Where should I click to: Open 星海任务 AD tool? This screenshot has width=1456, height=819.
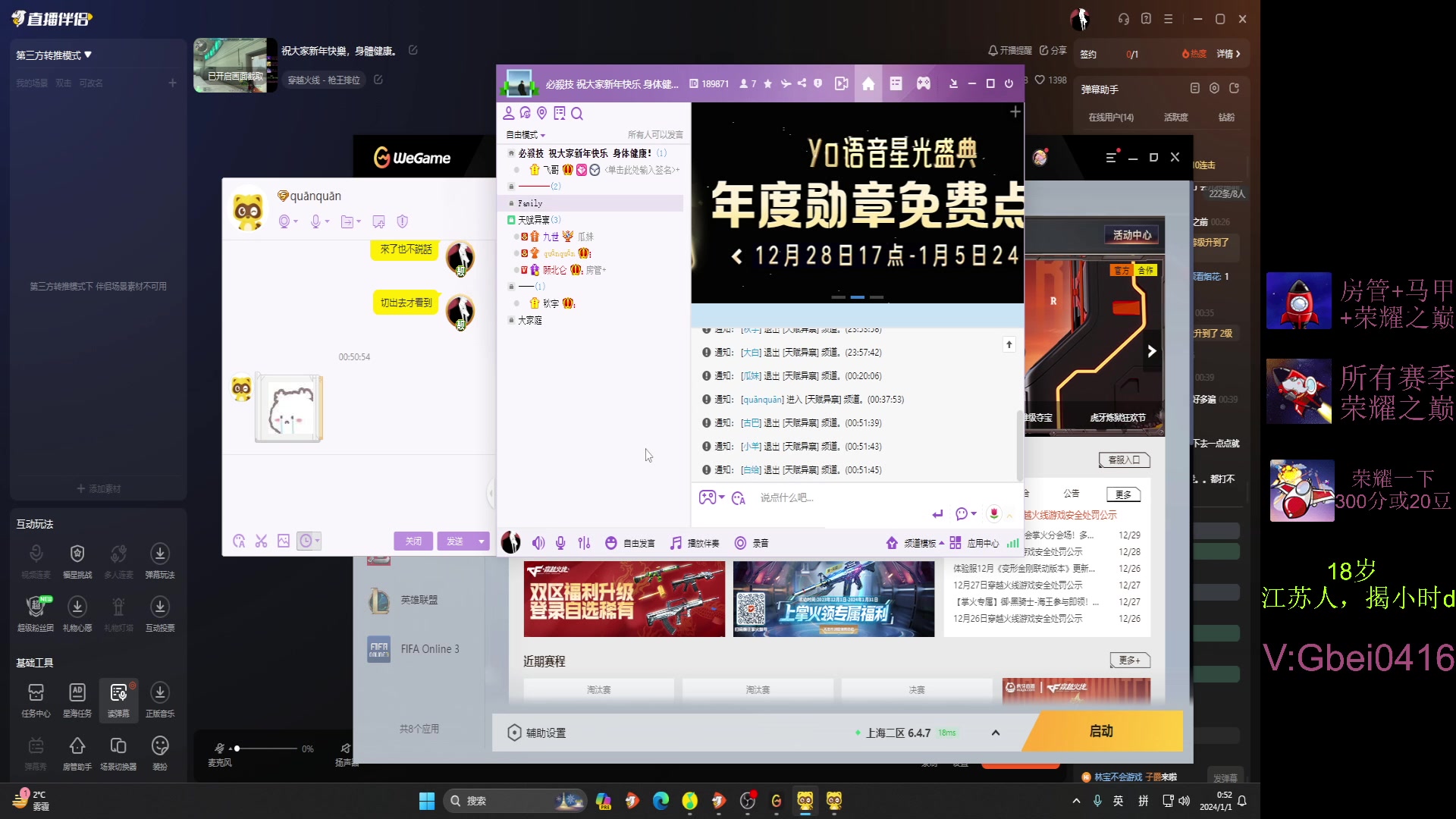[77, 699]
